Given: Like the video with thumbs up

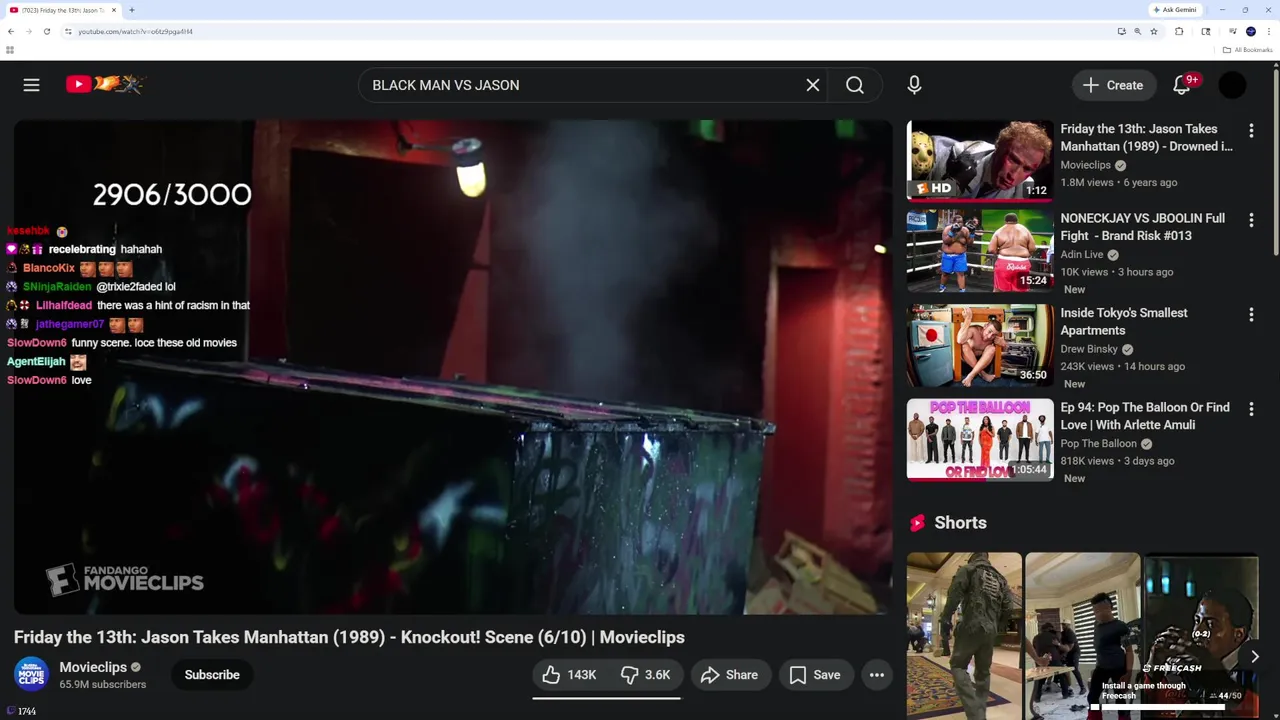Looking at the screenshot, I should 570,675.
